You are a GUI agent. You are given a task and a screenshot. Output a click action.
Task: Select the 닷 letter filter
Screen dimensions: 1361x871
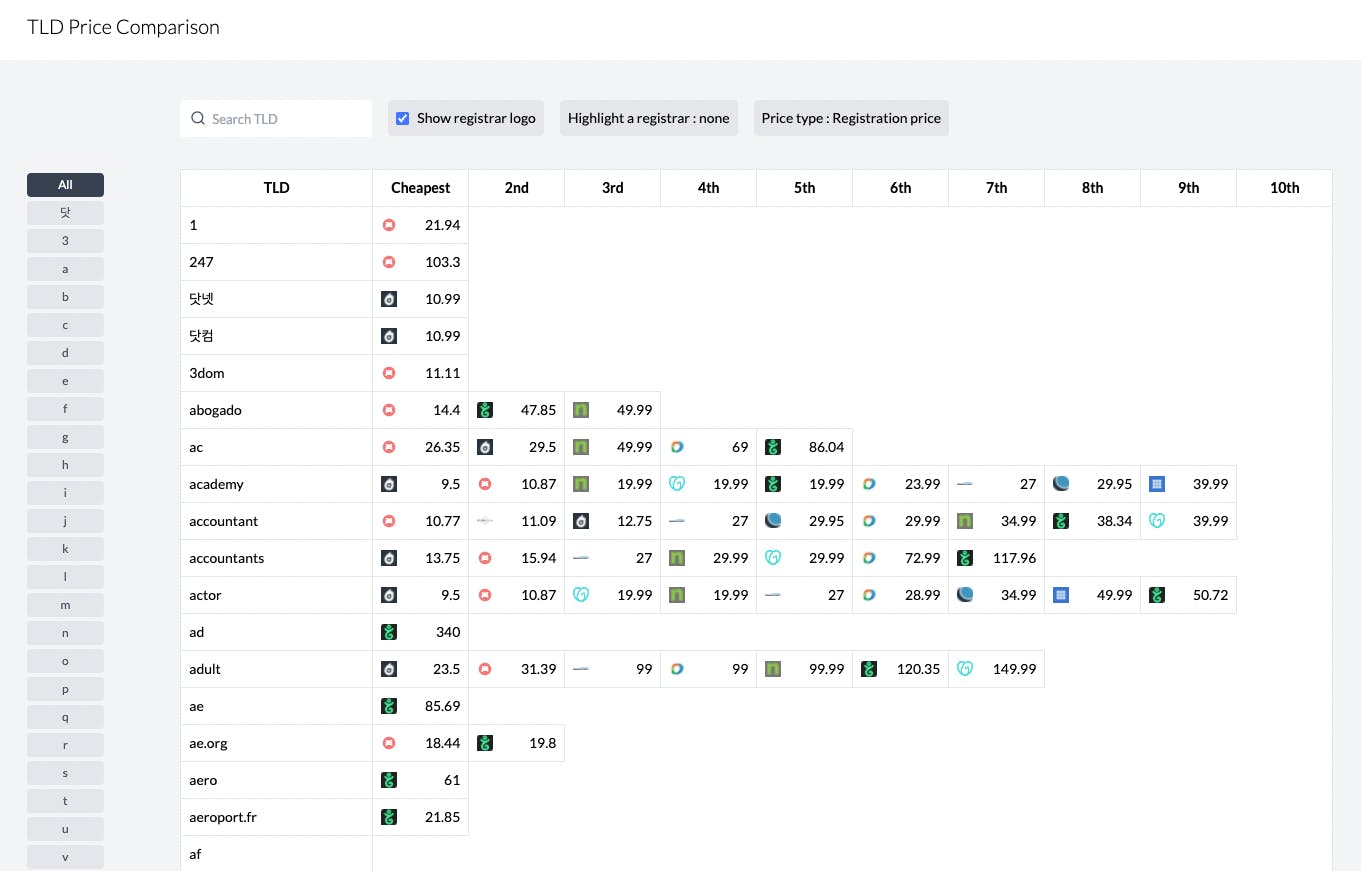65,213
